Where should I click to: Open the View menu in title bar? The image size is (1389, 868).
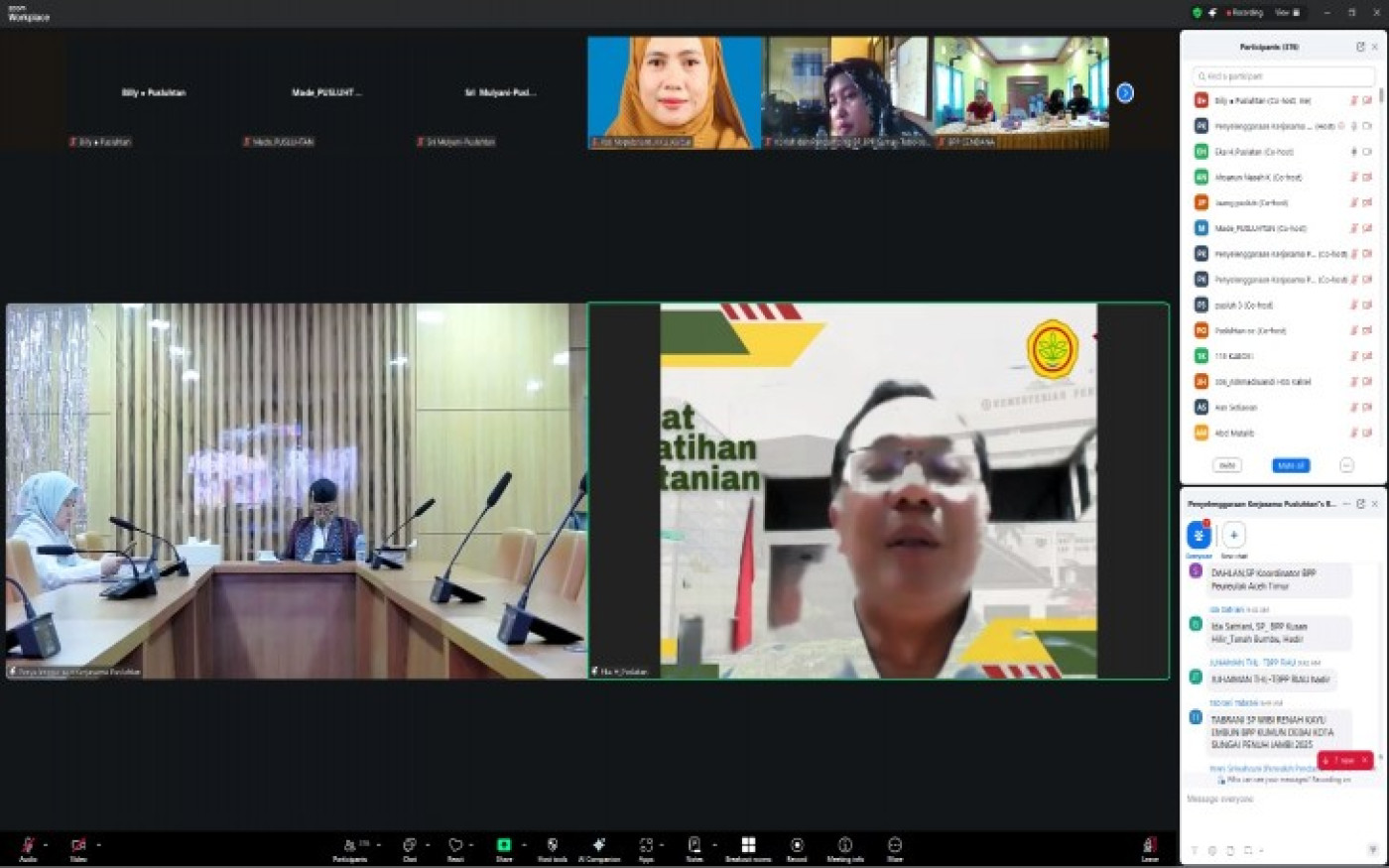click(x=1286, y=13)
